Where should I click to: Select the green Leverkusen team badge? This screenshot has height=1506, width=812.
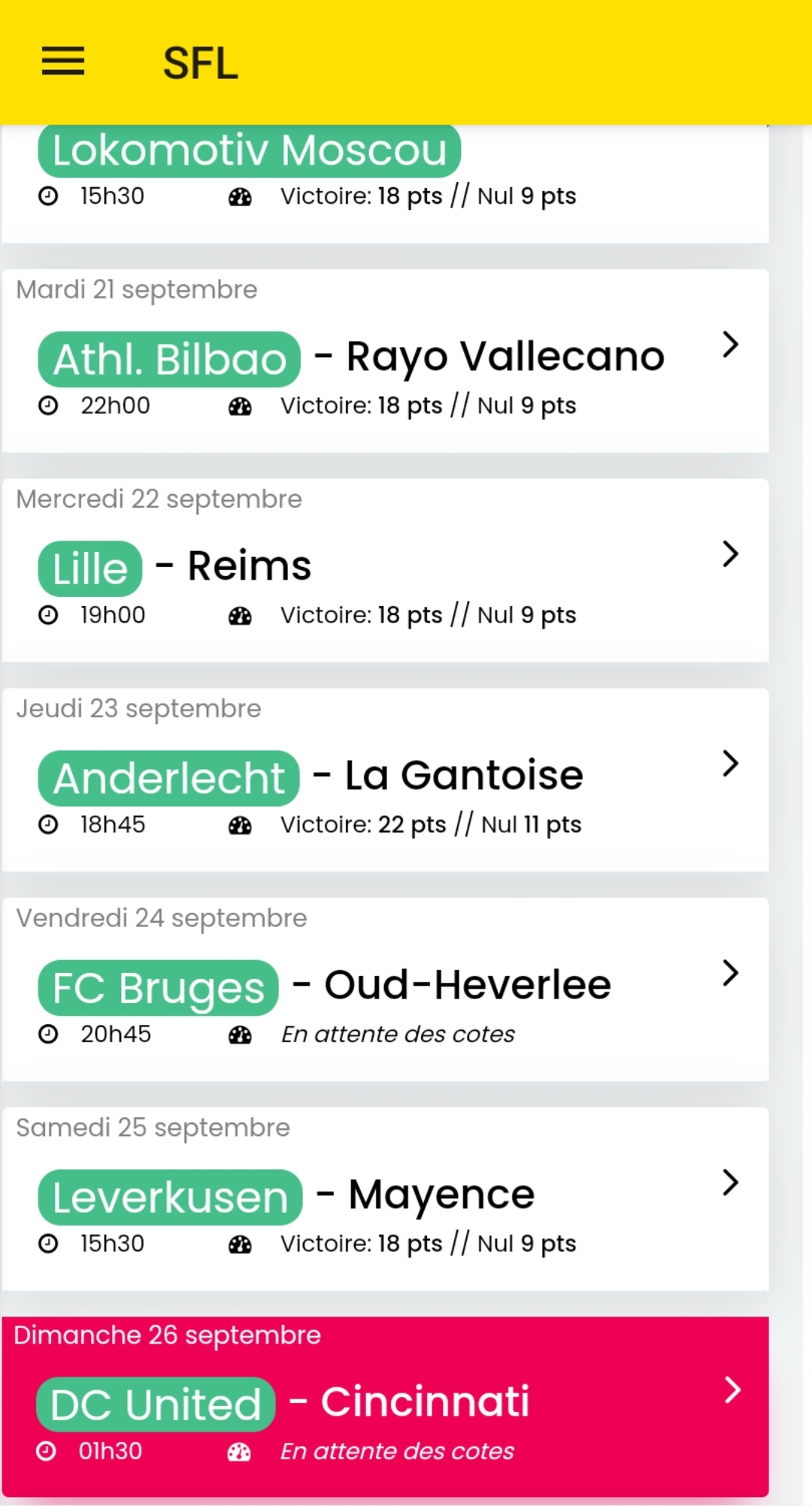[x=170, y=1197]
